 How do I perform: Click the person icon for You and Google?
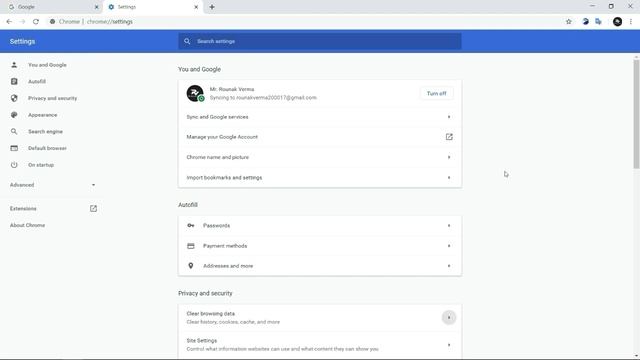[x=14, y=65]
